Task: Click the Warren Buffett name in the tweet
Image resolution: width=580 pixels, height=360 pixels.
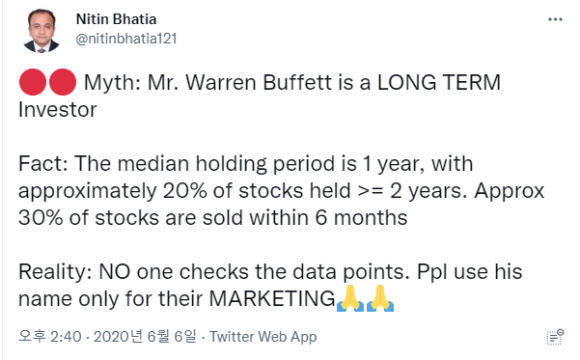Action: 258,83
